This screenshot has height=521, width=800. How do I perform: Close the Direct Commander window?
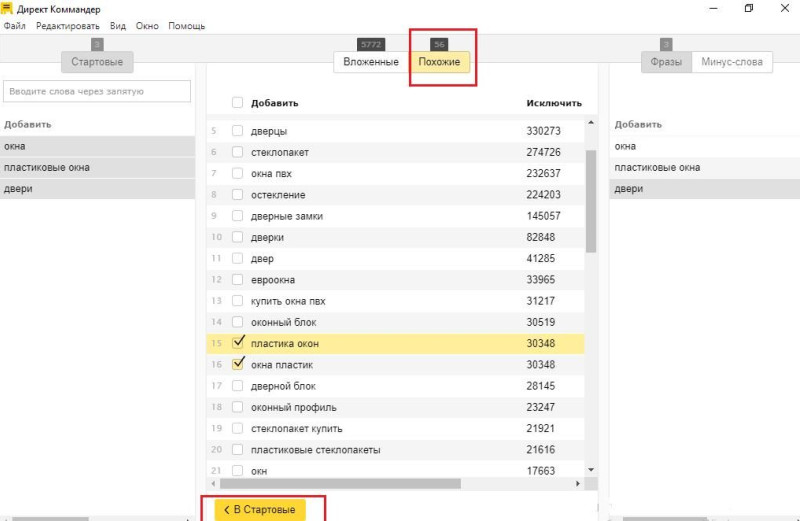(x=785, y=8)
